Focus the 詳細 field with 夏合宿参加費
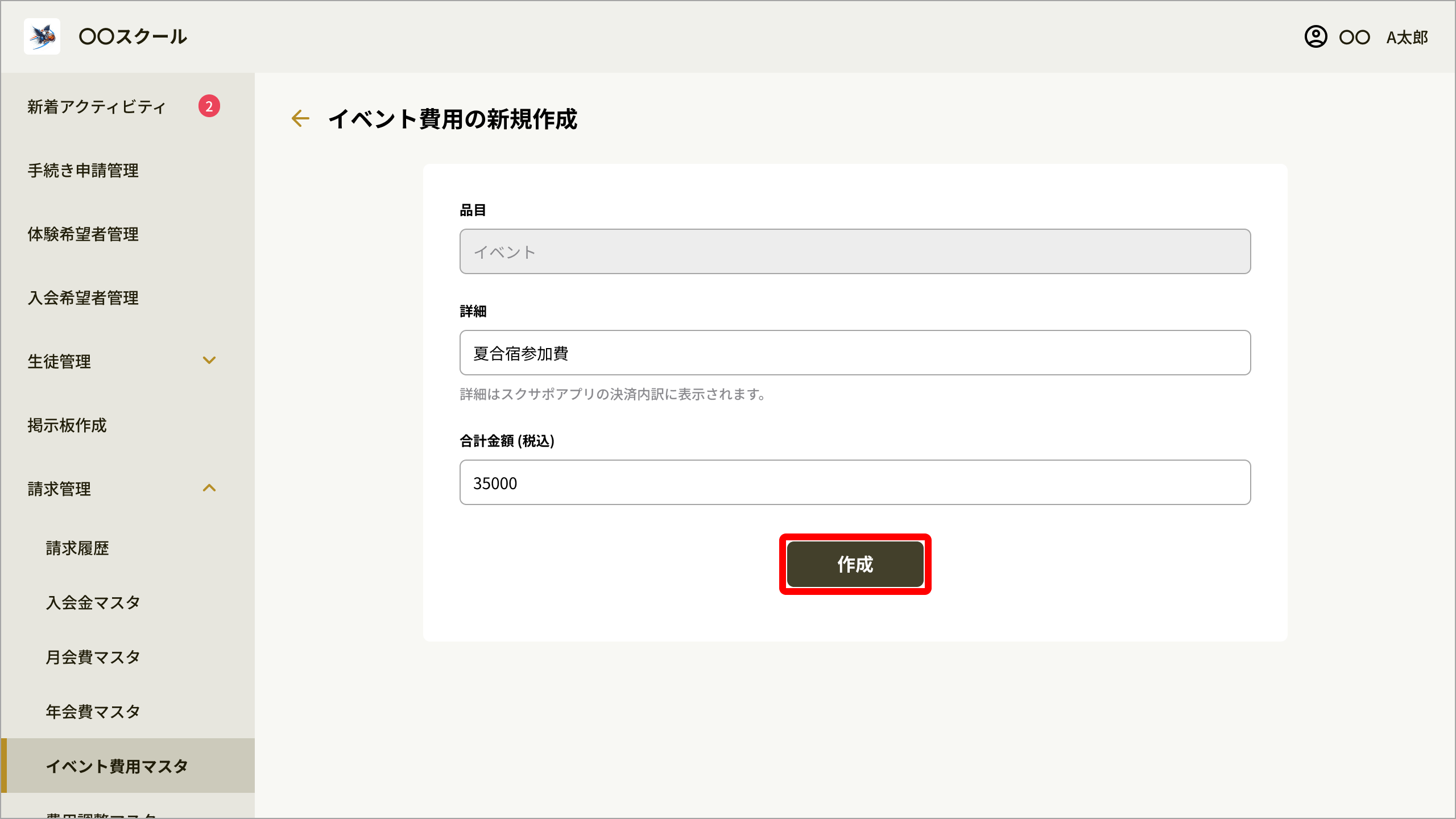Image resolution: width=1456 pixels, height=819 pixels. click(855, 353)
